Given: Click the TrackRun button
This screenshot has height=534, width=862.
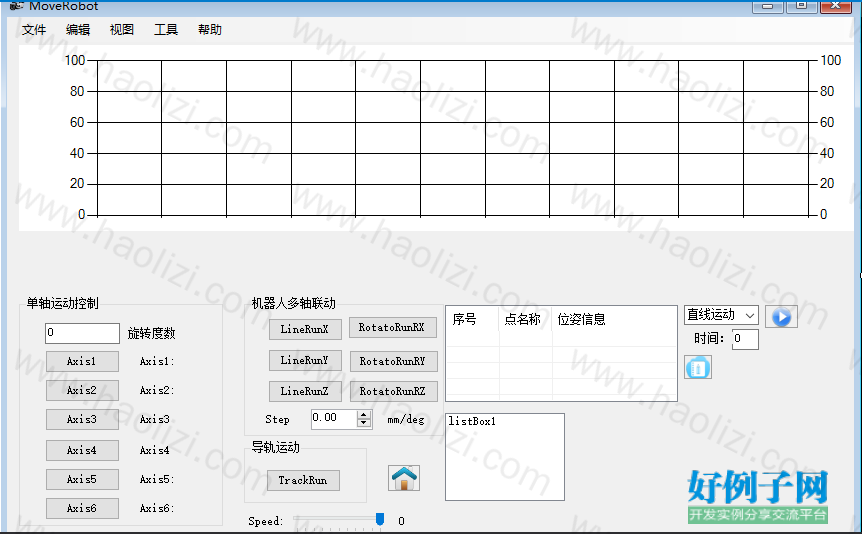Looking at the screenshot, I should 303,481.
